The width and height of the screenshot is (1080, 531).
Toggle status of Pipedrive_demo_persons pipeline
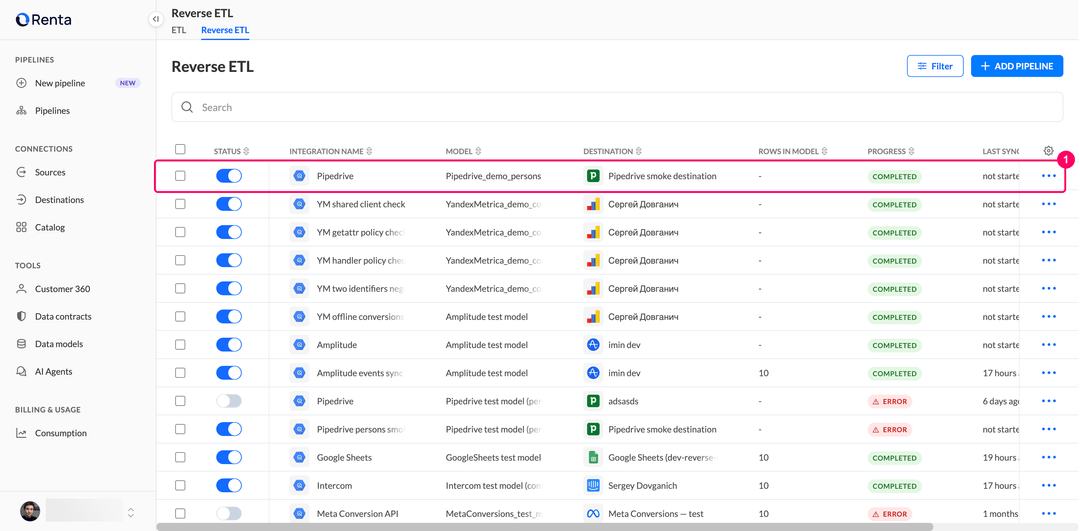[x=229, y=176]
